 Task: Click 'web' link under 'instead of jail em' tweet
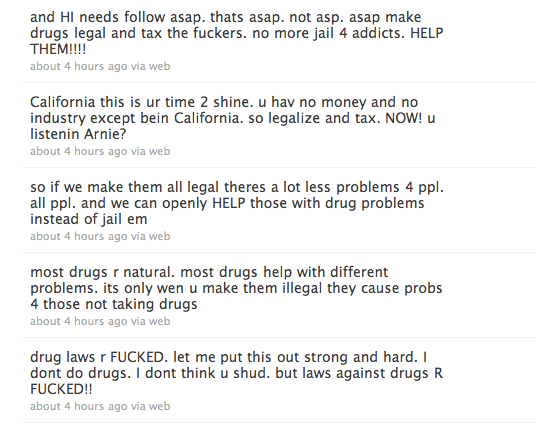tap(159, 236)
